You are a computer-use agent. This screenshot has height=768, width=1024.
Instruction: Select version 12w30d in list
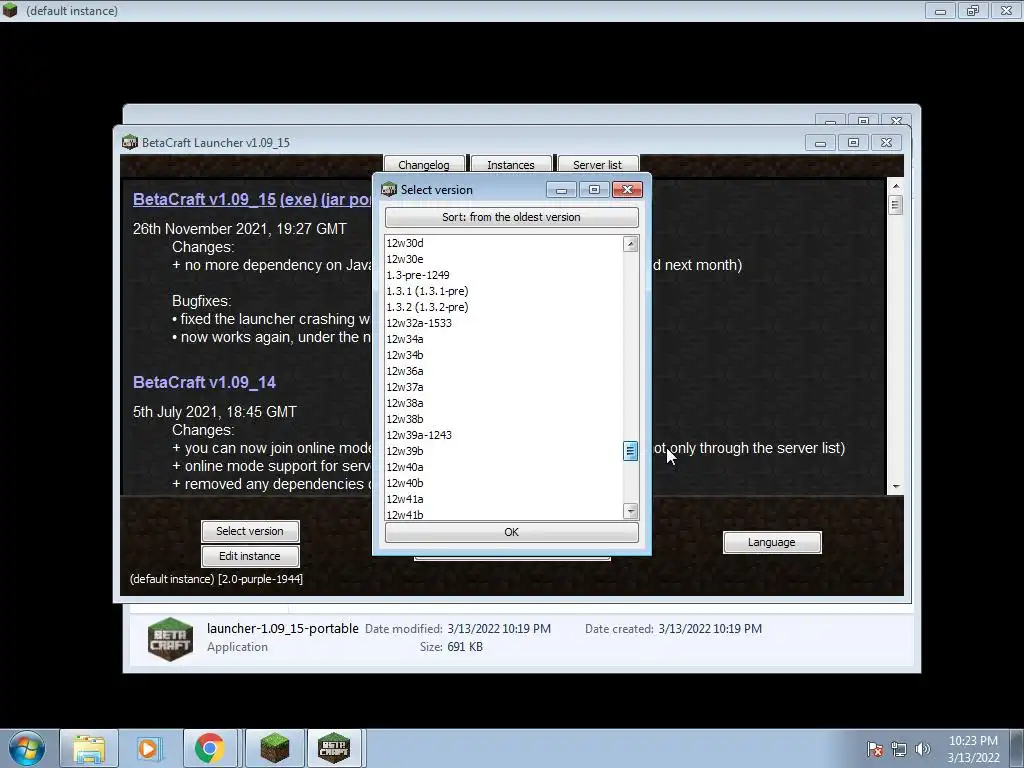click(504, 243)
